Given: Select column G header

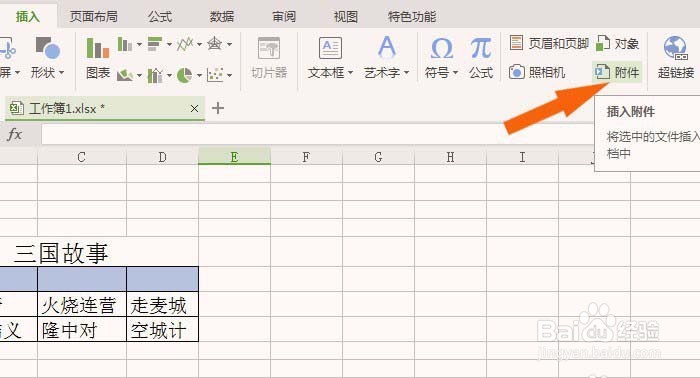Looking at the screenshot, I should (378, 157).
